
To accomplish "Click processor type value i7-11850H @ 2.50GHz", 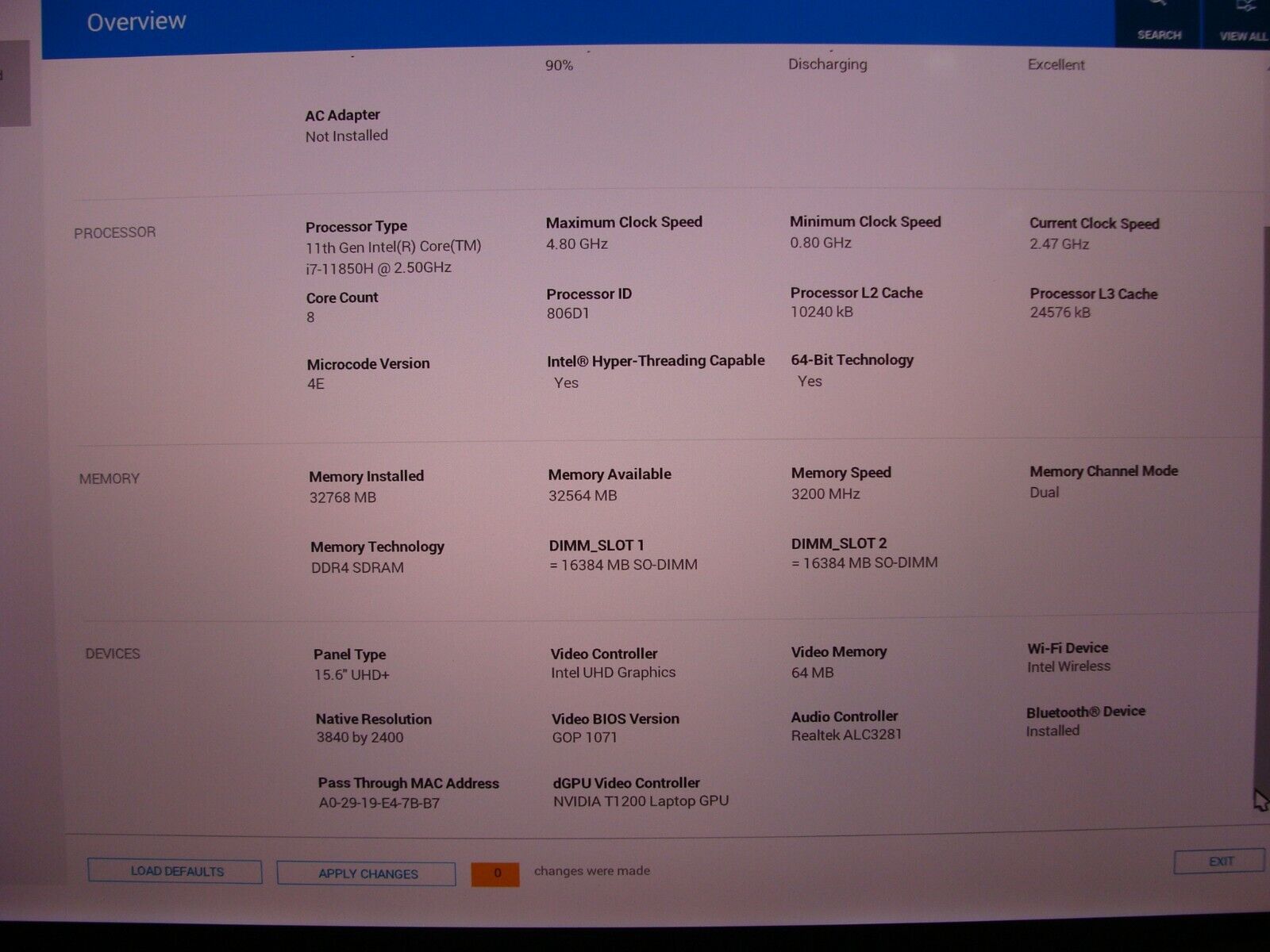I will [379, 268].
